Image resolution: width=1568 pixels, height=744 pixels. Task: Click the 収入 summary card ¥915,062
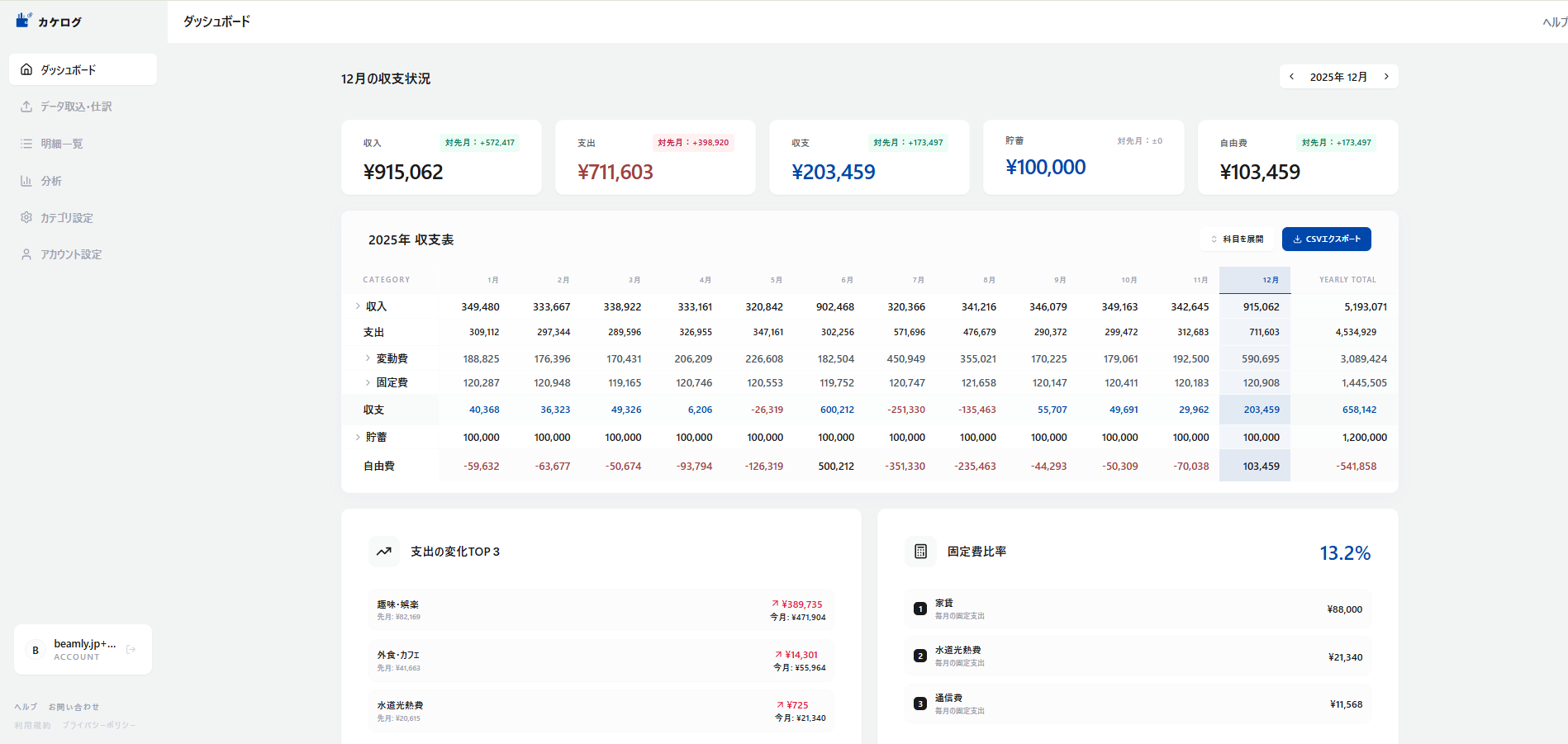point(441,158)
